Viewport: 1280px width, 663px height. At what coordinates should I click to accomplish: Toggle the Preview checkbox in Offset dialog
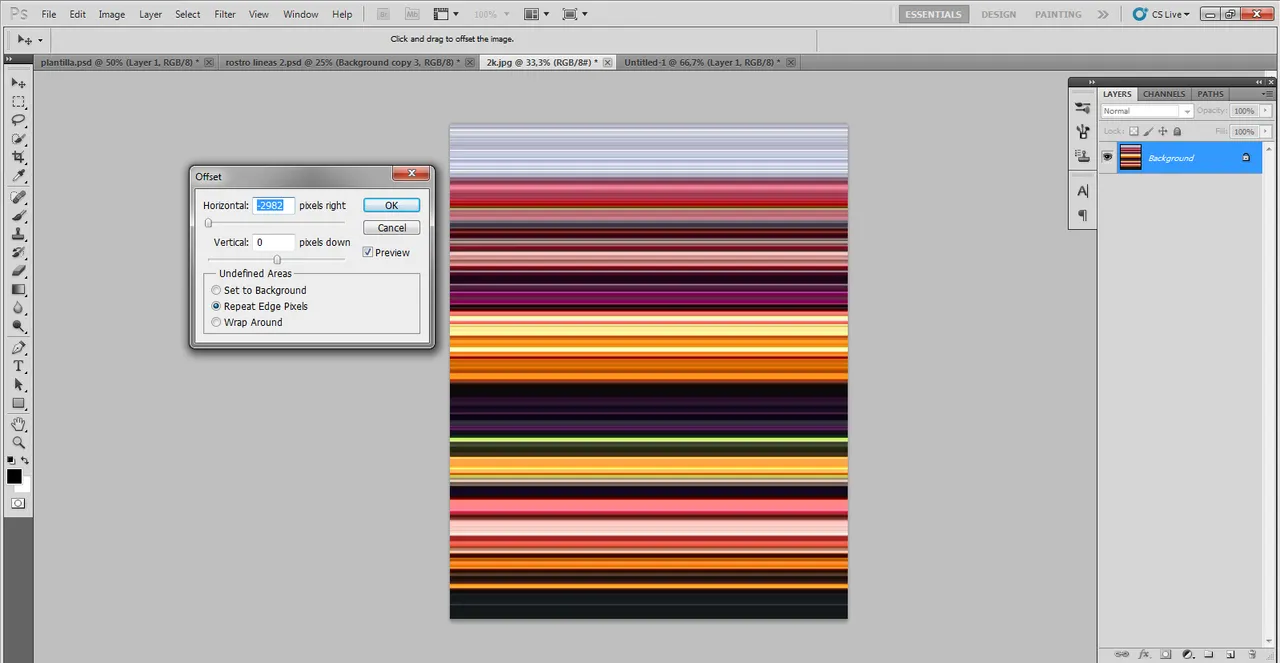coord(368,253)
